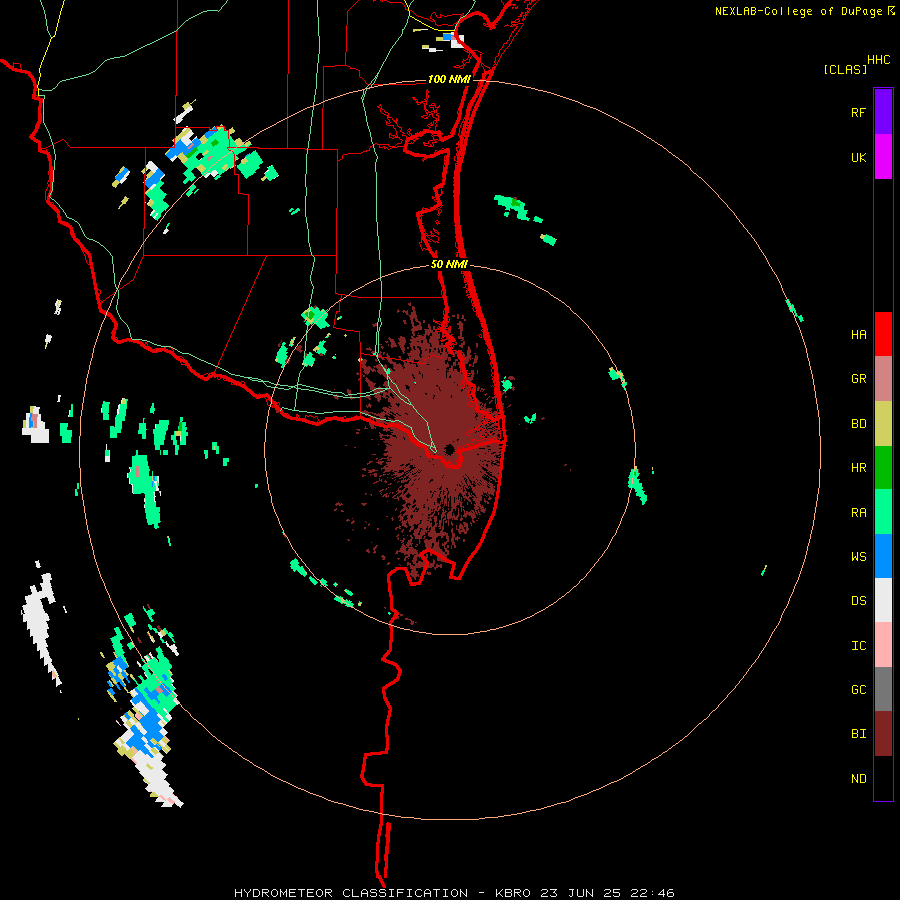
Task: Pick the RA light green legend swatch
Action: coord(883,512)
